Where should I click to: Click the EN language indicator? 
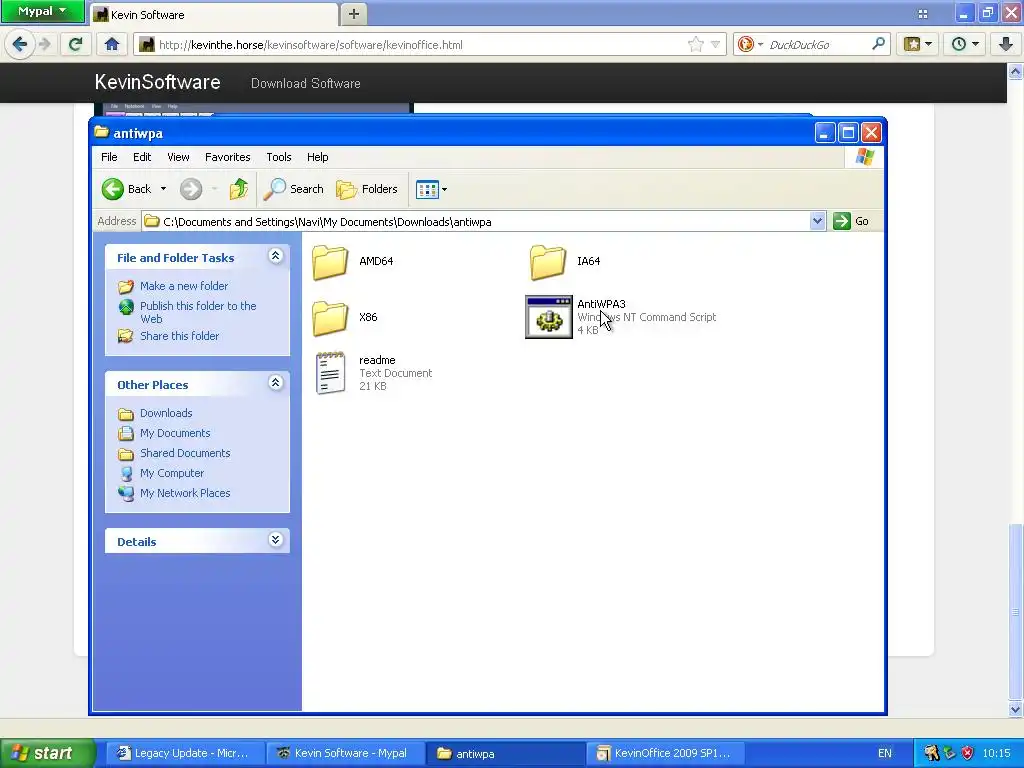[884, 753]
